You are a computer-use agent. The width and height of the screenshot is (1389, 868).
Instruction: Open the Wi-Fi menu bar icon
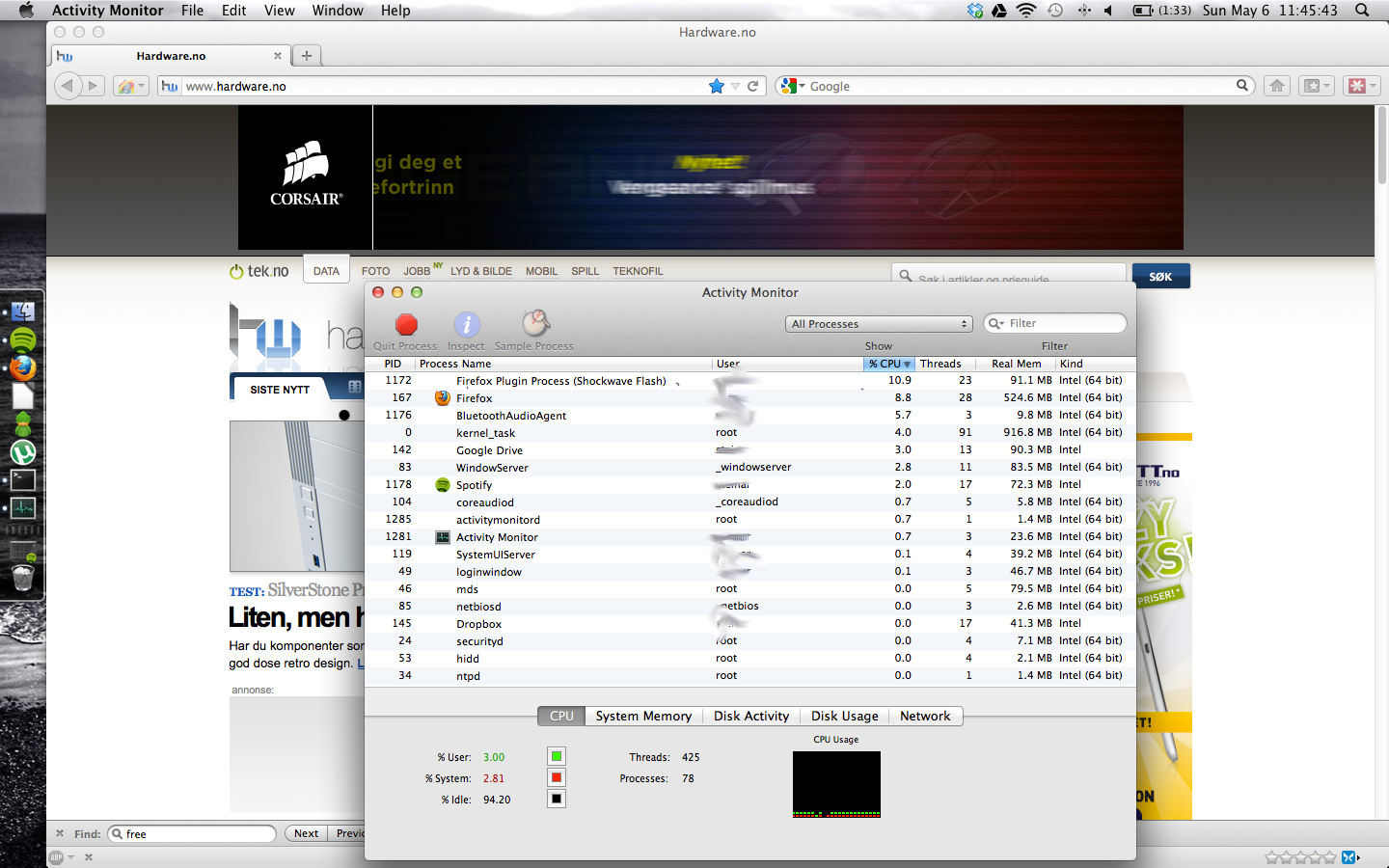[x=1026, y=11]
